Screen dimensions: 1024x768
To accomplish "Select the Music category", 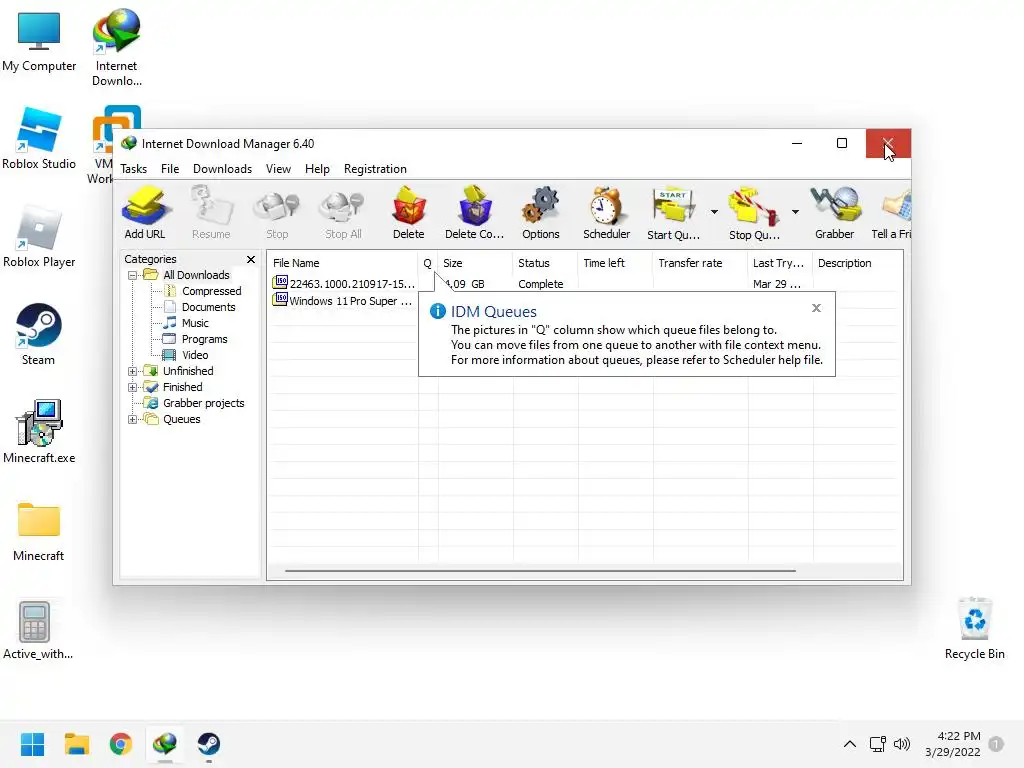I will click(195, 323).
